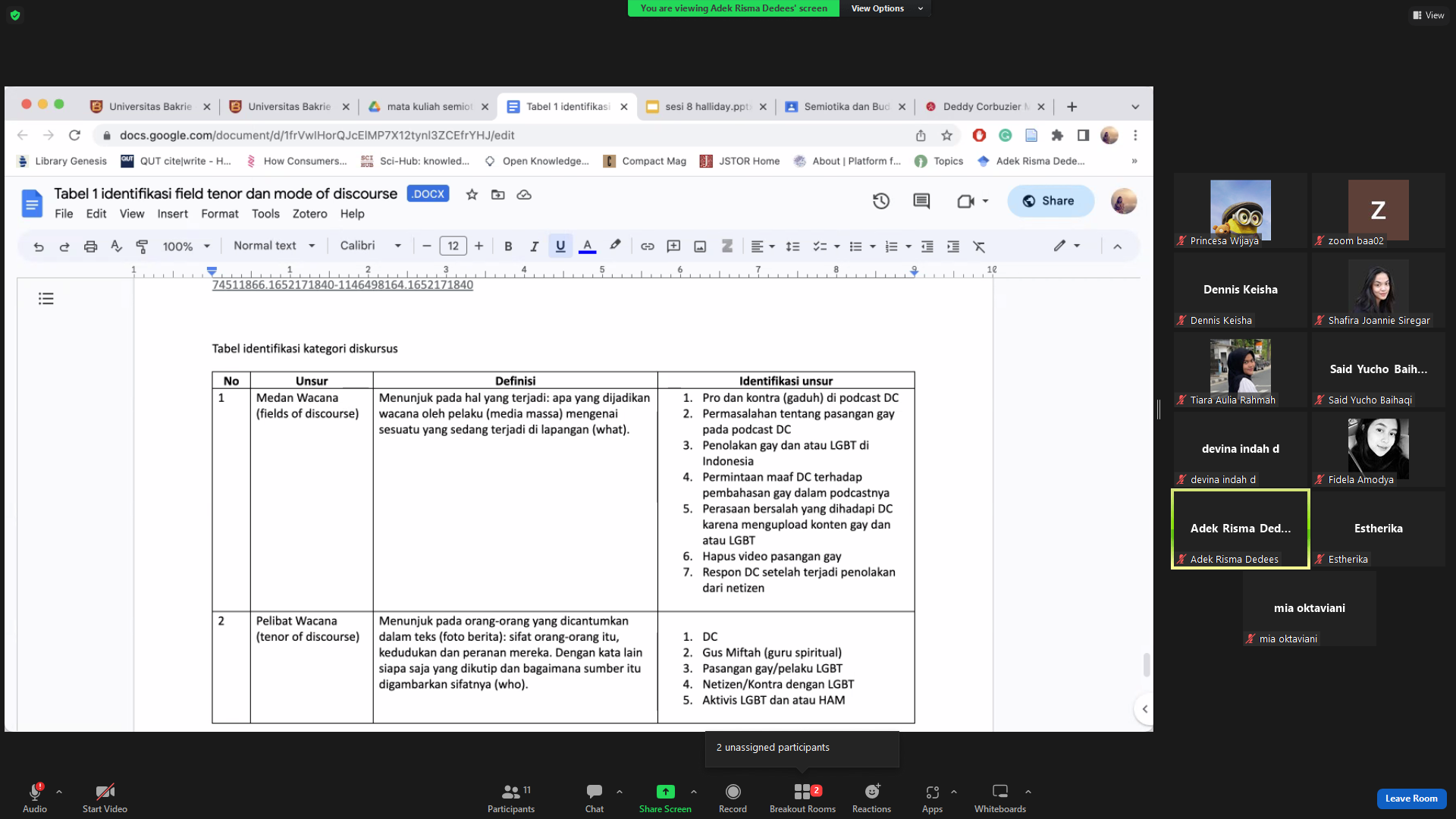This screenshot has width=1456, height=819.
Task: Open Breakout Rooms in Zoom
Action: coord(802,798)
